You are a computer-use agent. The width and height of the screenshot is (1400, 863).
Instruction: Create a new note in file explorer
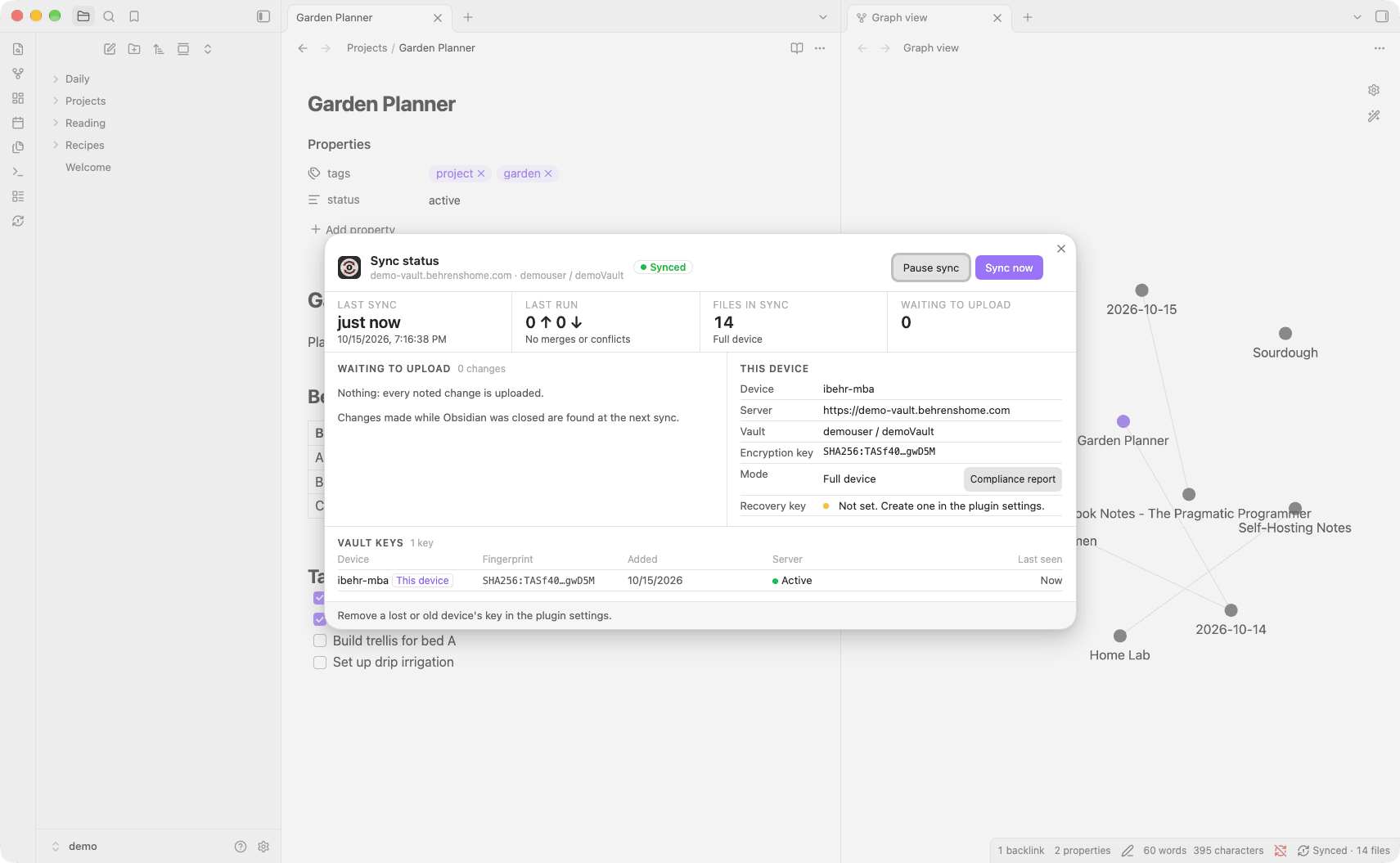110,49
